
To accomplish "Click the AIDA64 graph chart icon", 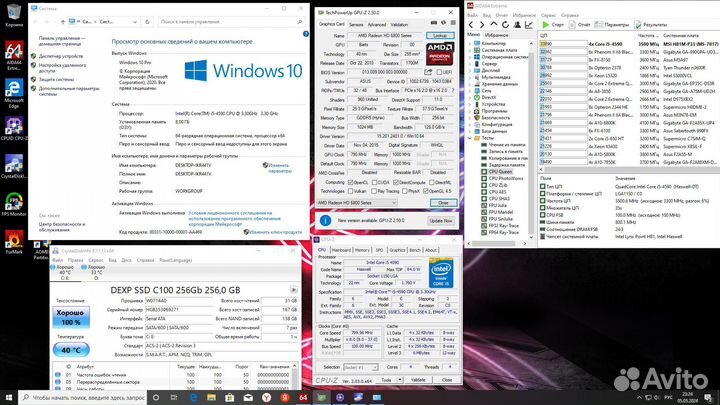I will click(x=529, y=24).
